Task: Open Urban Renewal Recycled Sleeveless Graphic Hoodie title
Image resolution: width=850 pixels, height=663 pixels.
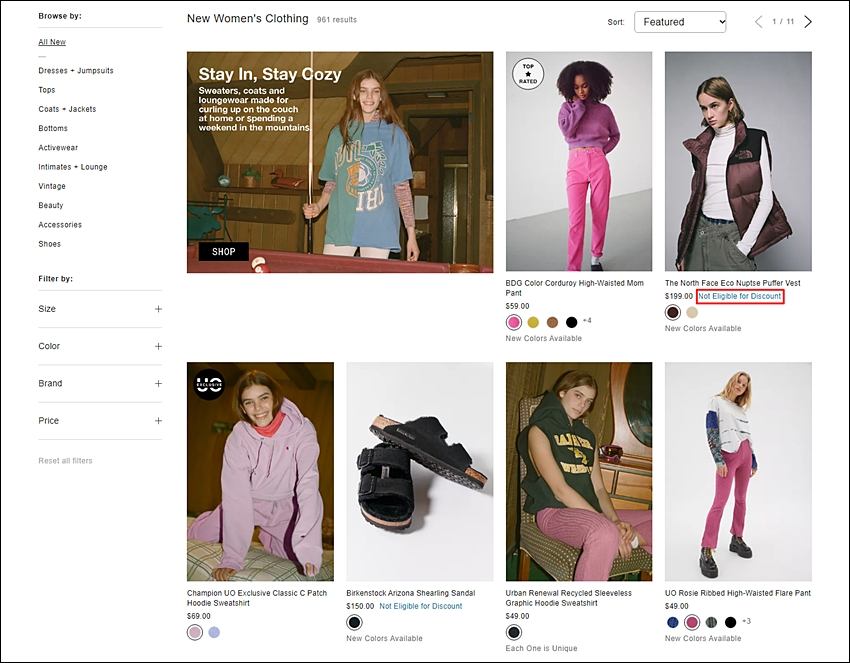Action: coord(569,598)
